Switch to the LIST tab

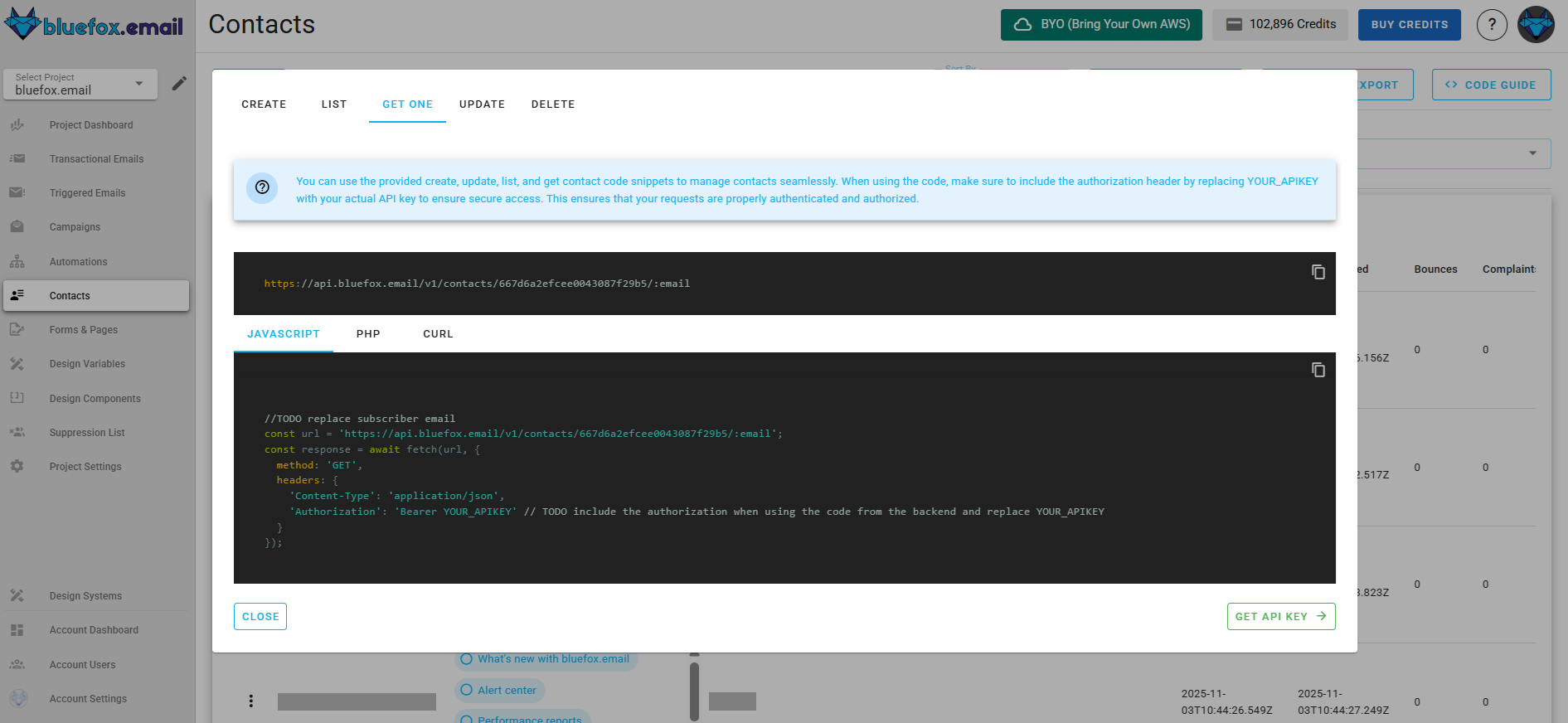tap(334, 104)
